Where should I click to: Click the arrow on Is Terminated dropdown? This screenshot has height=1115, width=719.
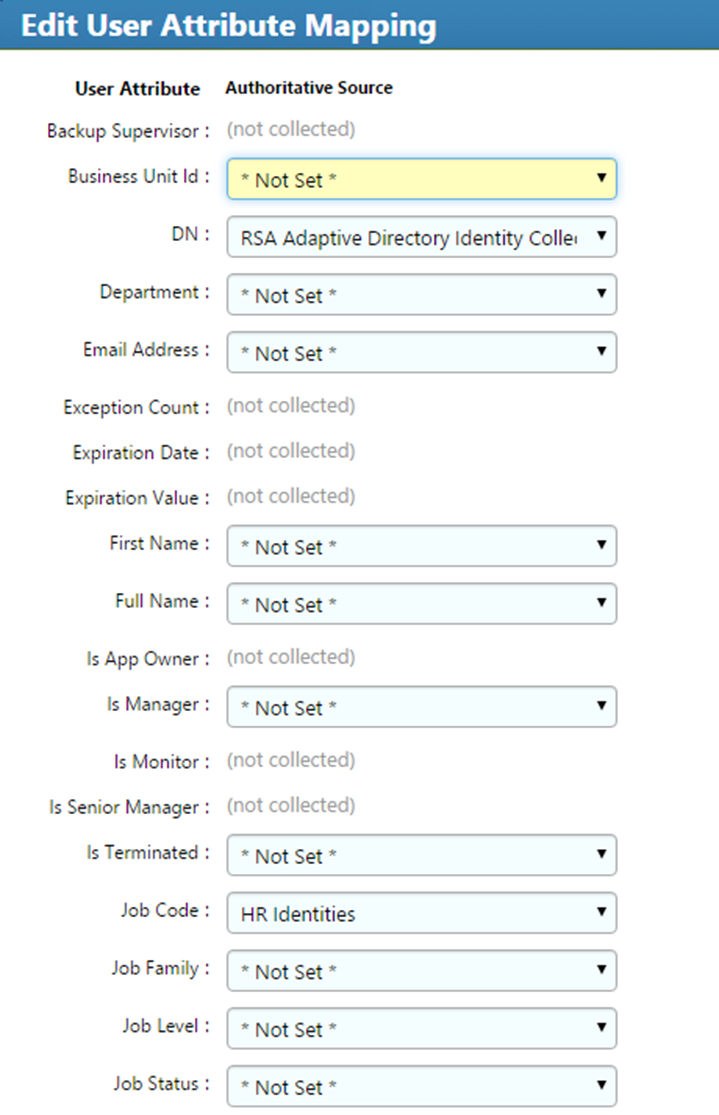tap(603, 855)
